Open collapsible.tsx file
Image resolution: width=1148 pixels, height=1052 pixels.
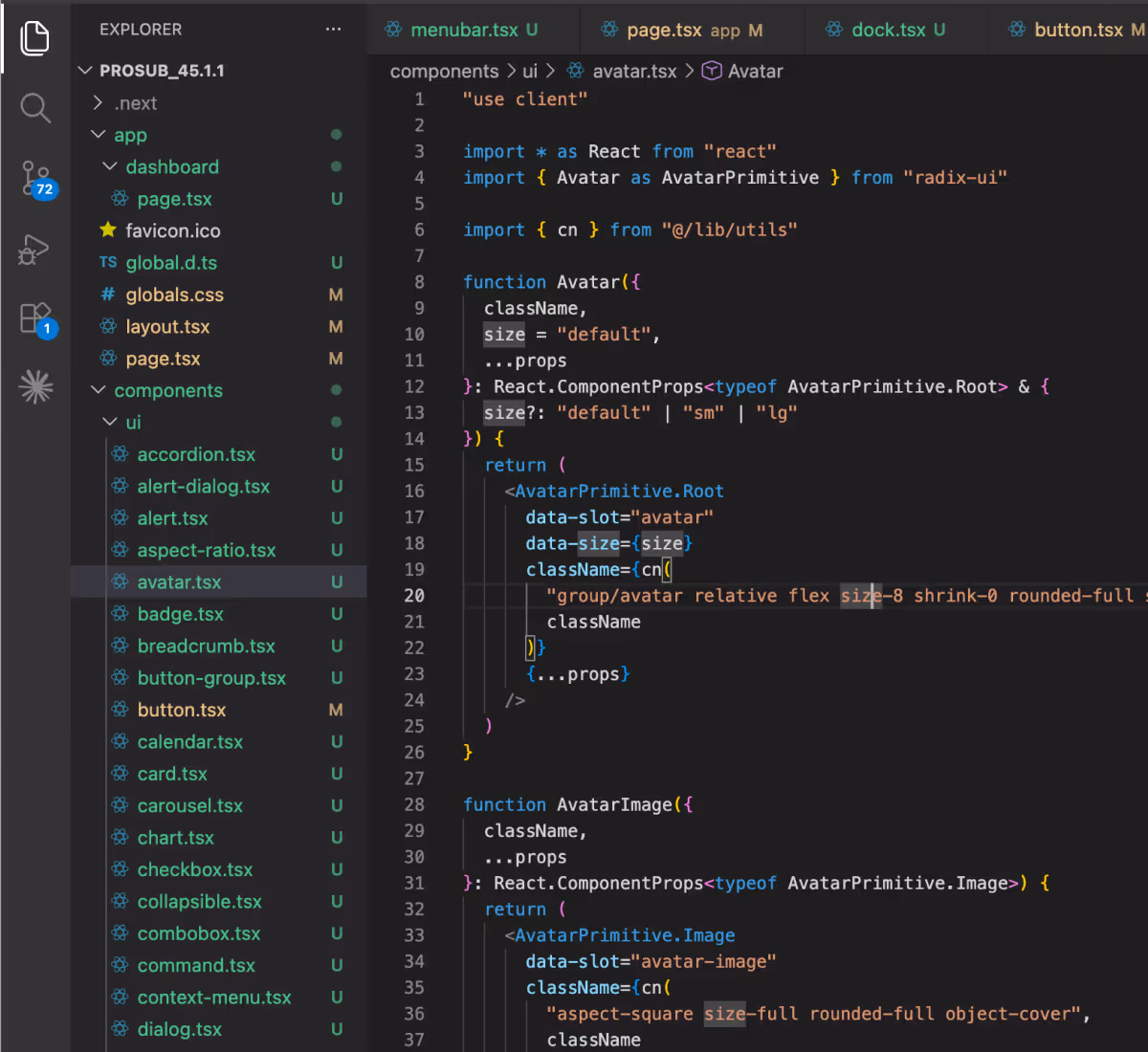pos(219,902)
